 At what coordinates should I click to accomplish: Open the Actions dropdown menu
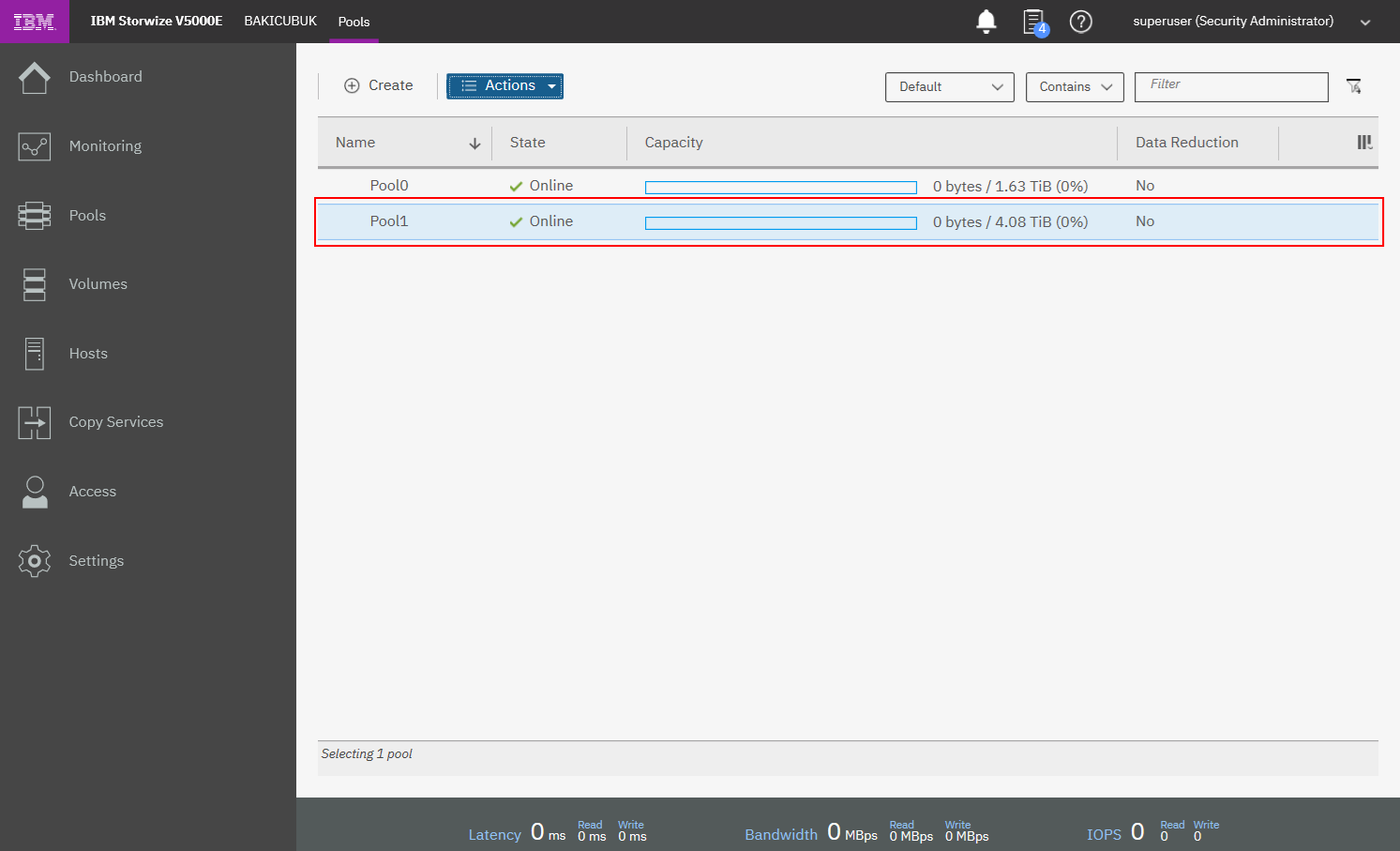[504, 86]
